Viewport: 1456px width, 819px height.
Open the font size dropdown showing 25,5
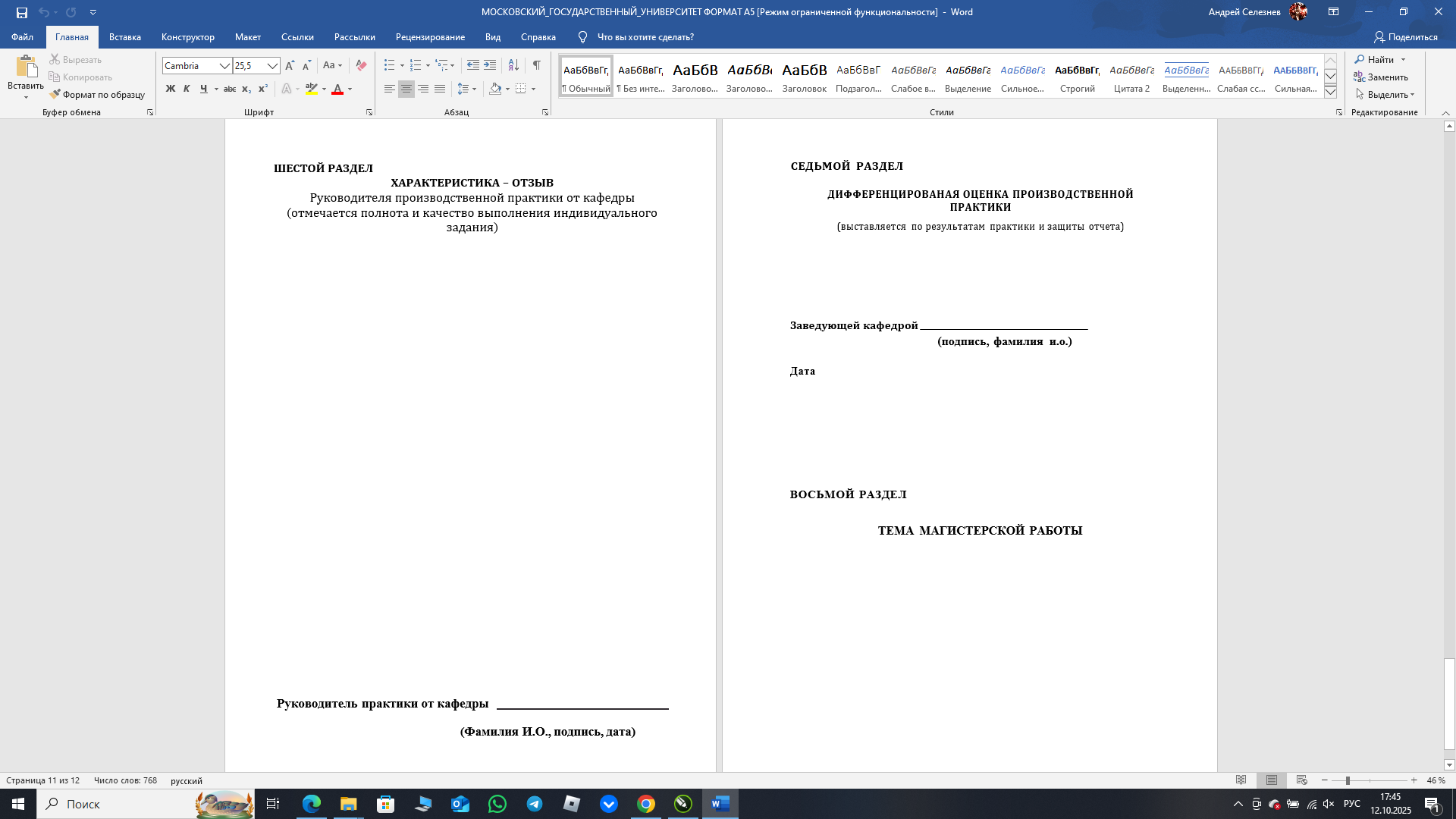(x=272, y=66)
